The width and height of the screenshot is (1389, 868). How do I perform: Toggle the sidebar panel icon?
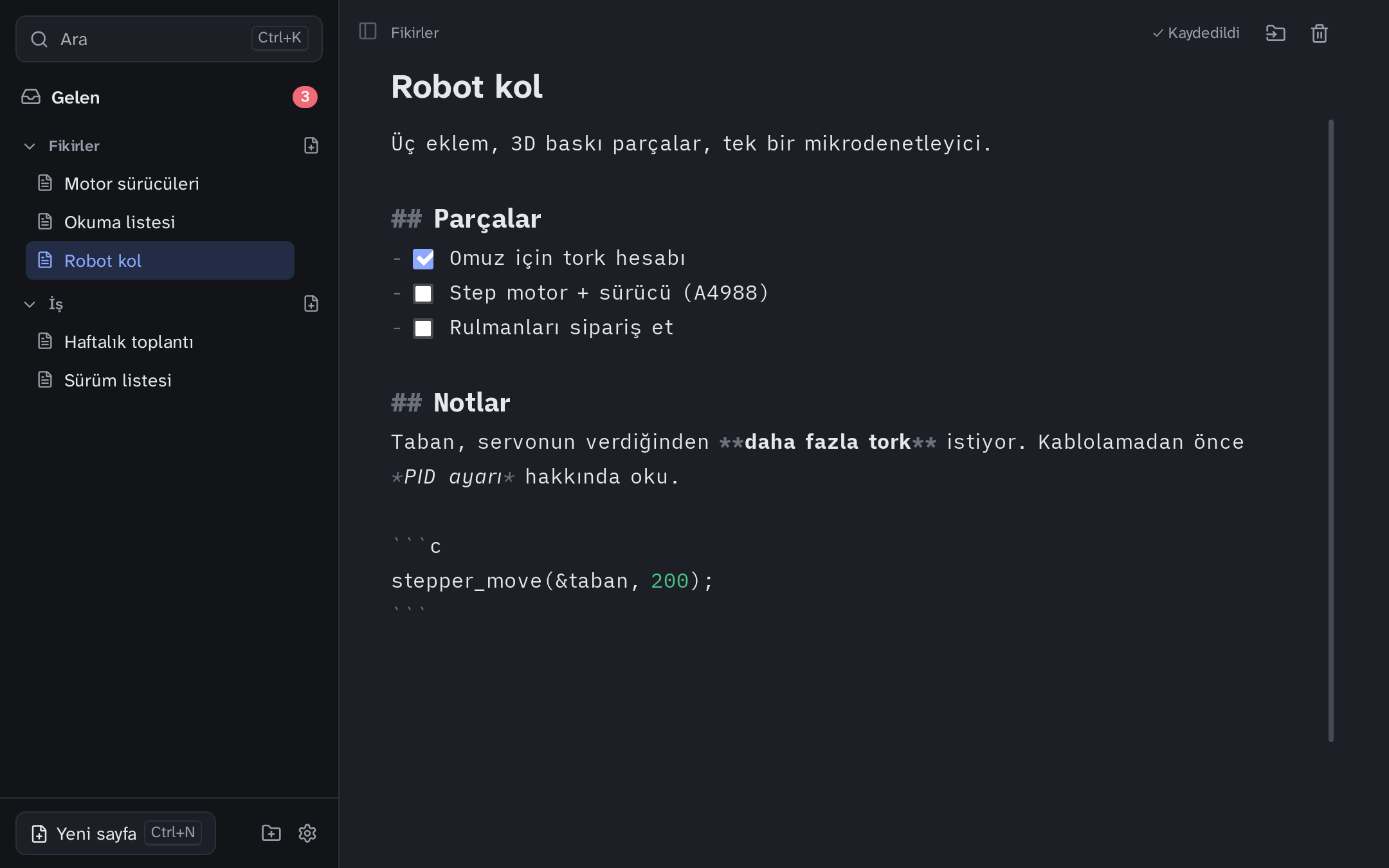367,32
